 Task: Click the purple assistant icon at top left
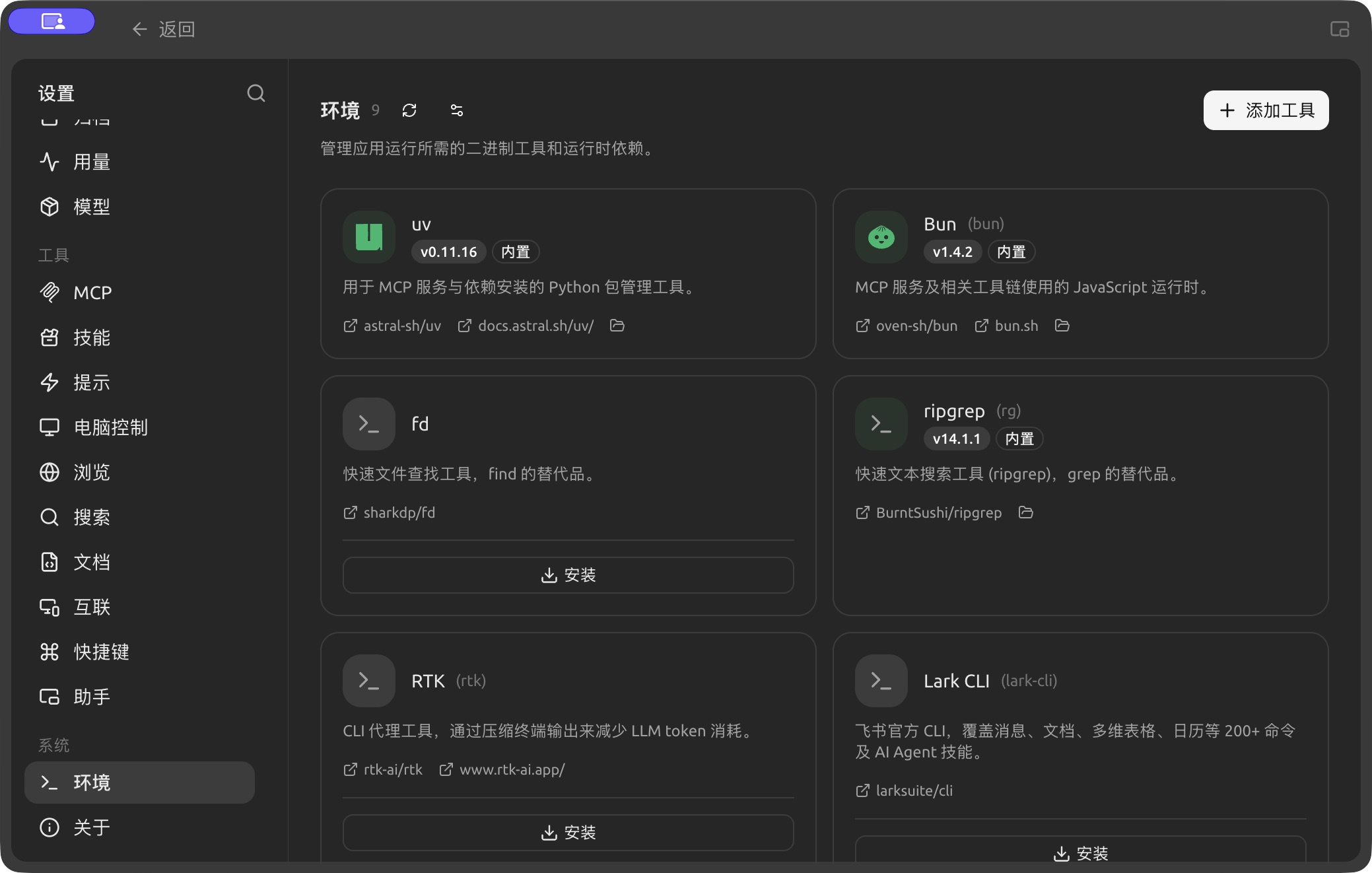52,21
